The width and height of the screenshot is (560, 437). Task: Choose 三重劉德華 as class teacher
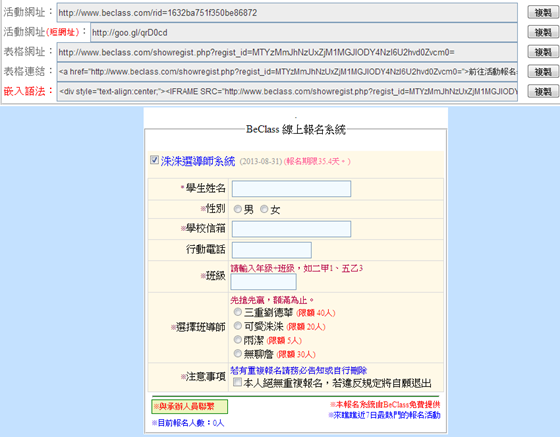click(x=238, y=312)
